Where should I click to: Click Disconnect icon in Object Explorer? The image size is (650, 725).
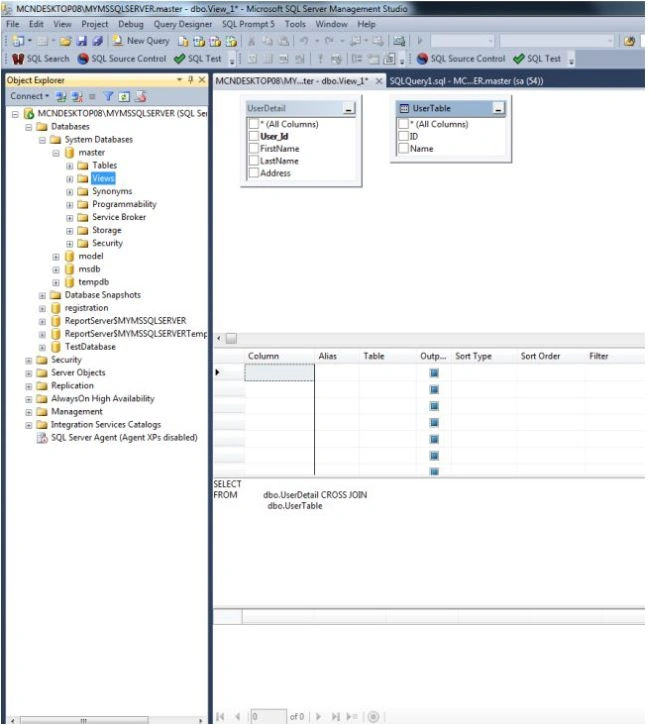click(x=77, y=97)
